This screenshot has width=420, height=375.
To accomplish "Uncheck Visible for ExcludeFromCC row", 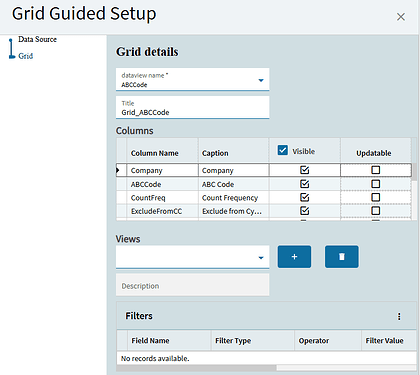I will point(305,211).
